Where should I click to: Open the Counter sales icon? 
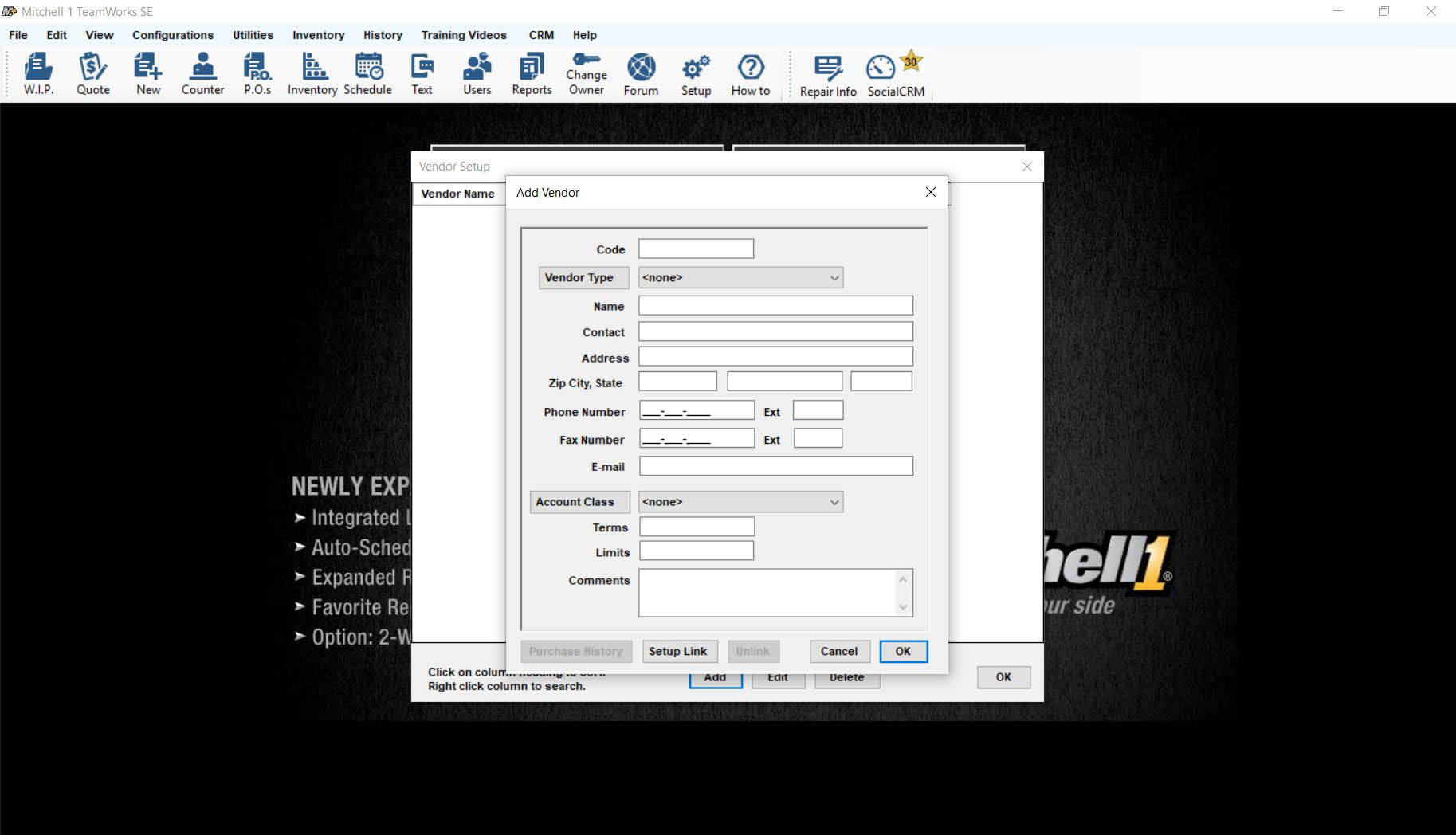(202, 73)
